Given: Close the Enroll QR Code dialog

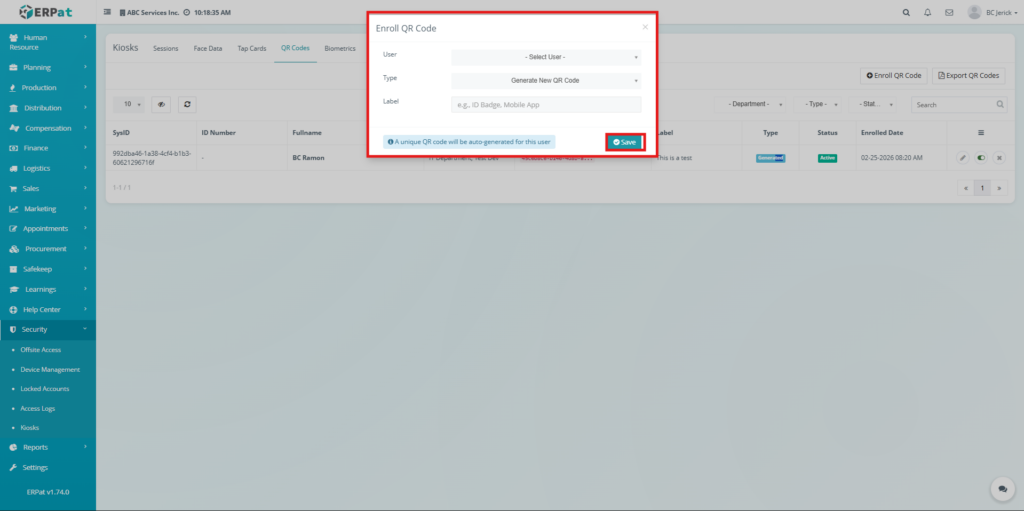Looking at the screenshot, I should tap(645, 28).
